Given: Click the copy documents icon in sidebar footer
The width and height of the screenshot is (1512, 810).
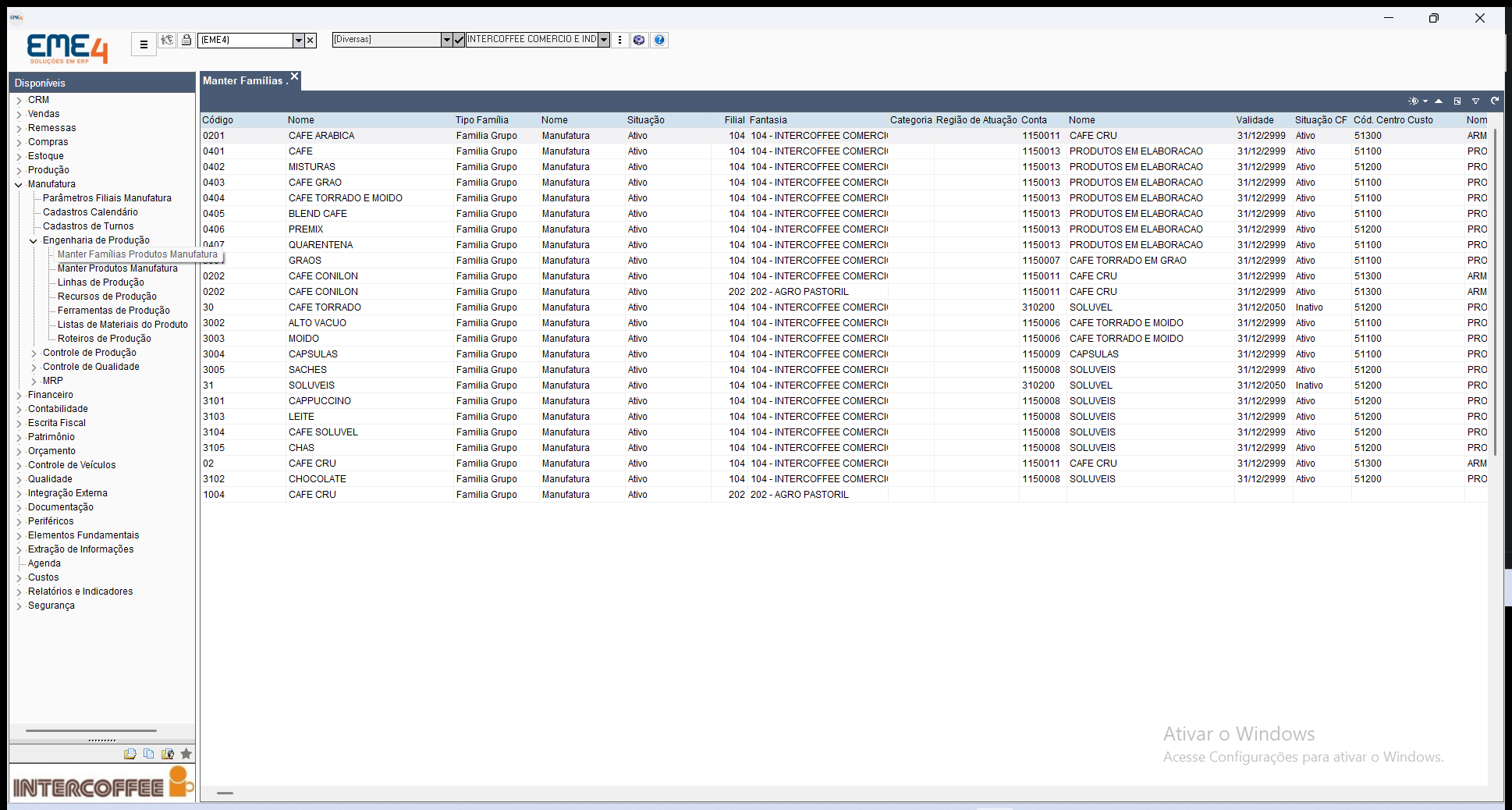Looking at the screenshot, I should 149,754.
